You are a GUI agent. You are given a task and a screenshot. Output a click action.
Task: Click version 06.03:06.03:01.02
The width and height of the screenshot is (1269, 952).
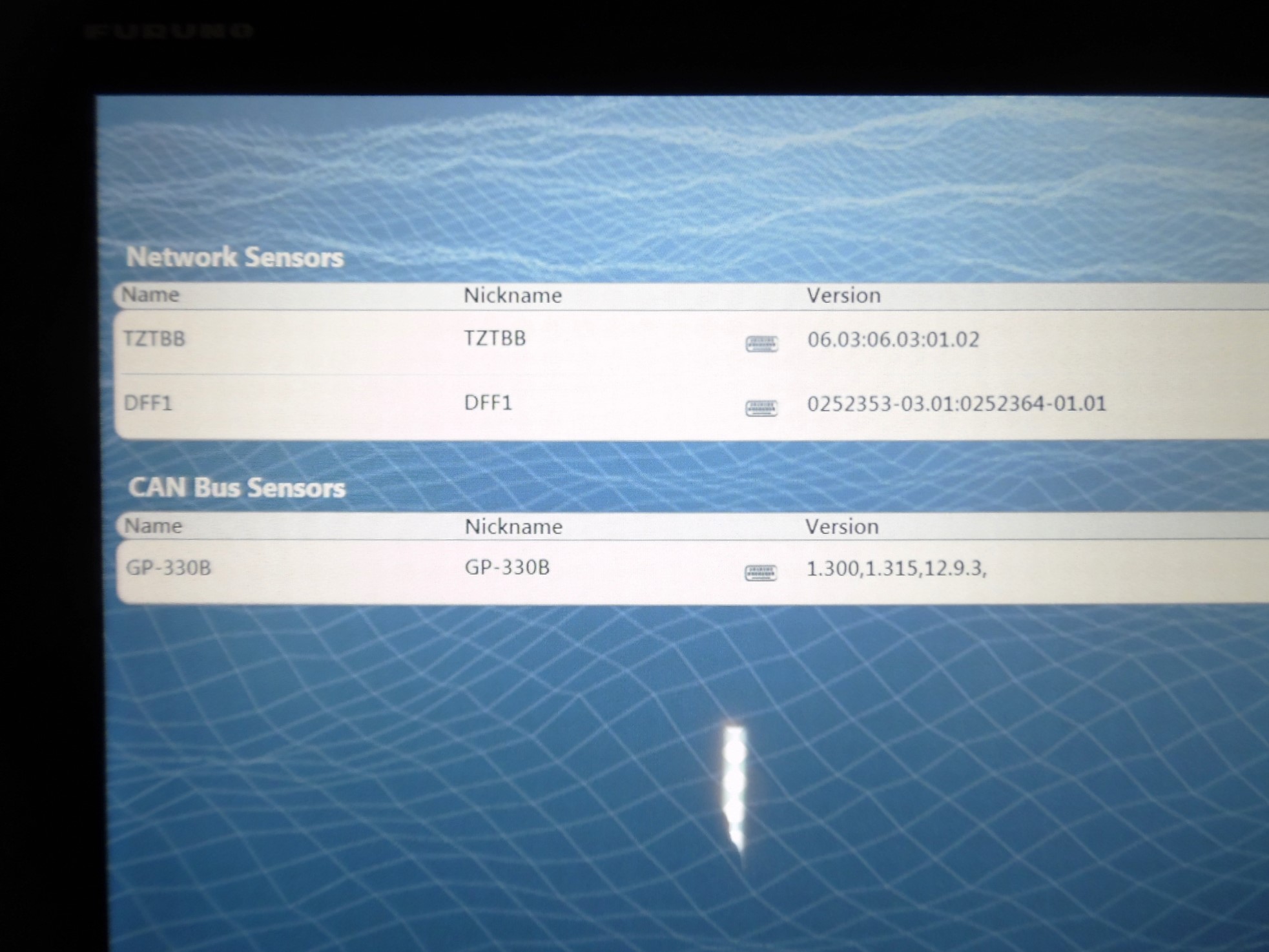[x=893, y=340]
